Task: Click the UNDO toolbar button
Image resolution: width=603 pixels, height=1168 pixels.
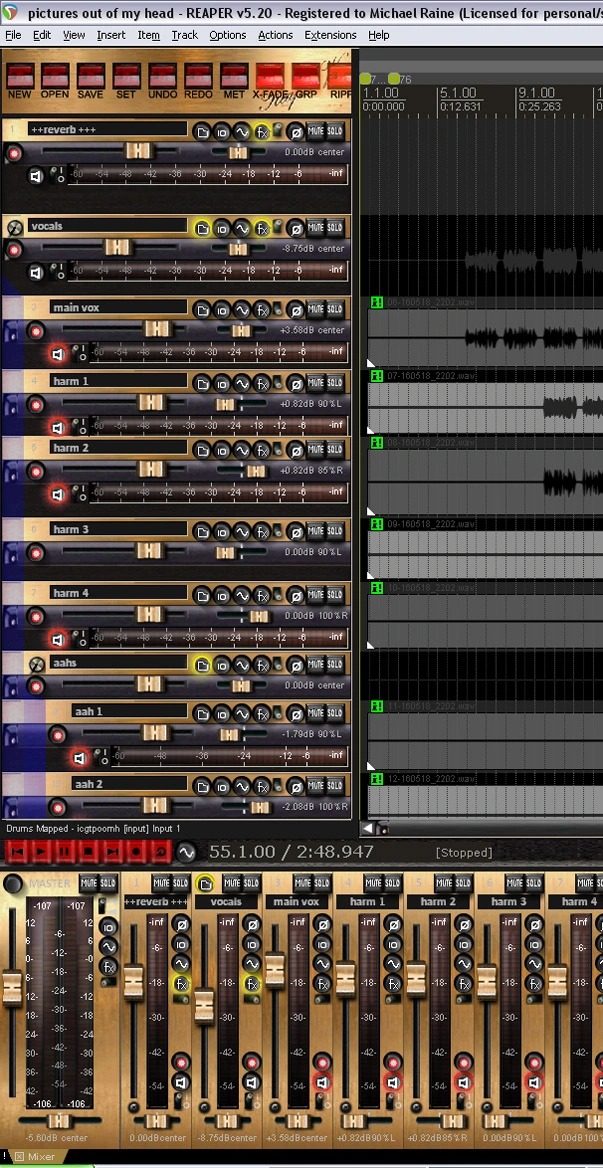Action: tap(162, 81)
